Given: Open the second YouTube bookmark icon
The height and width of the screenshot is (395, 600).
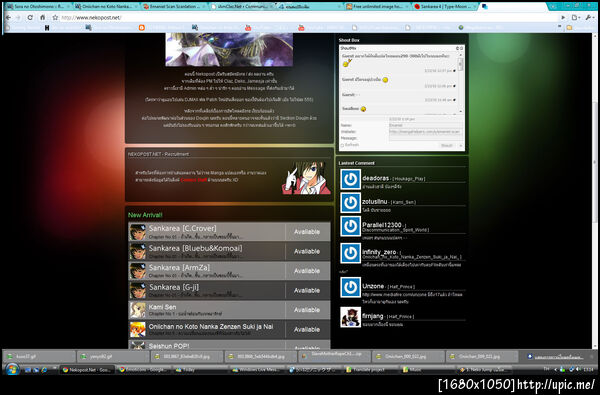Looking at the screenshot, I should pyautogui.click(x=301, y=28).
